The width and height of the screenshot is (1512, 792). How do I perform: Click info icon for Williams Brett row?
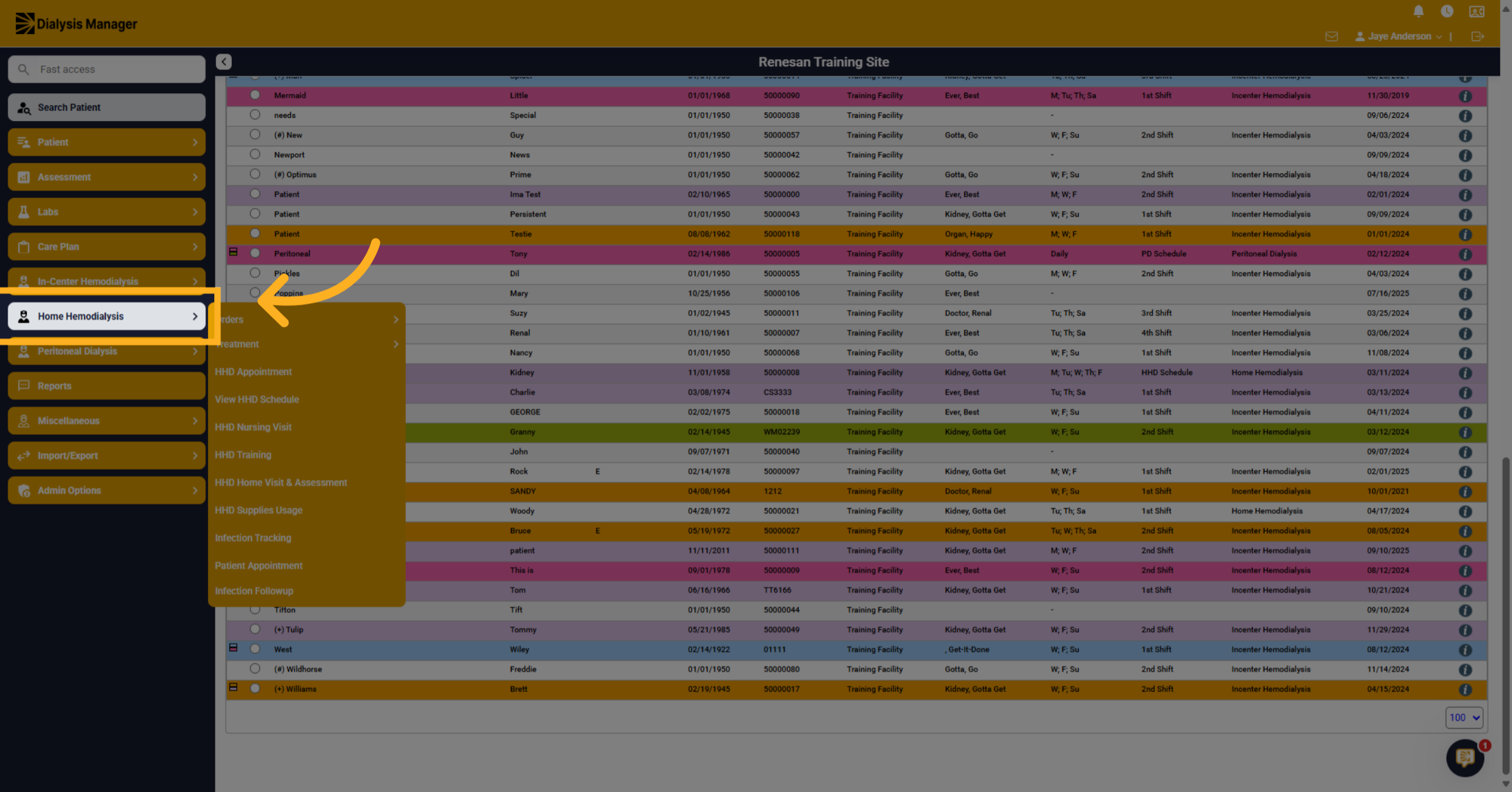tap(1465, 689)
